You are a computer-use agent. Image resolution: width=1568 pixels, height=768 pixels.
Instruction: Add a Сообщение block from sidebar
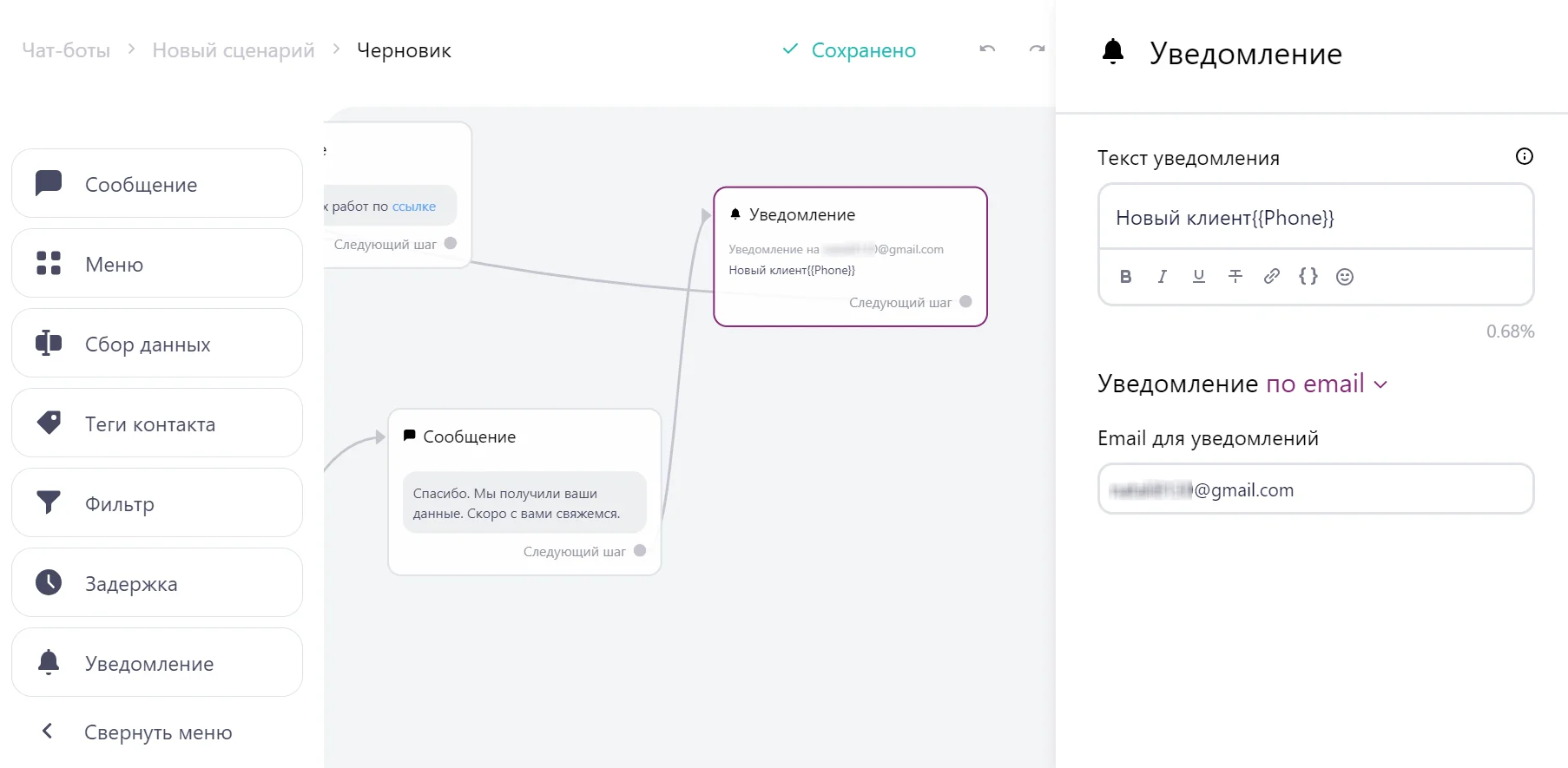click(157, 184)
